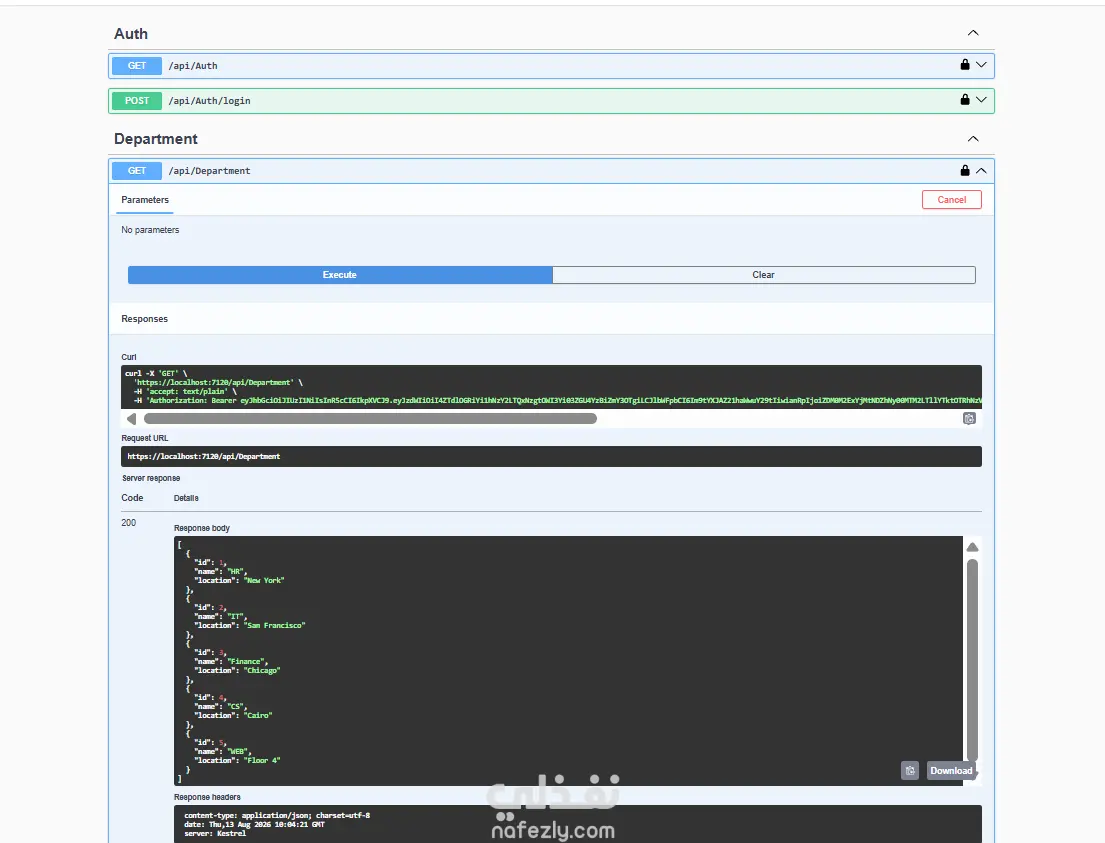
Task: Collapse the GET /api/Department endpoint
Action: click(x=981, y=171)
